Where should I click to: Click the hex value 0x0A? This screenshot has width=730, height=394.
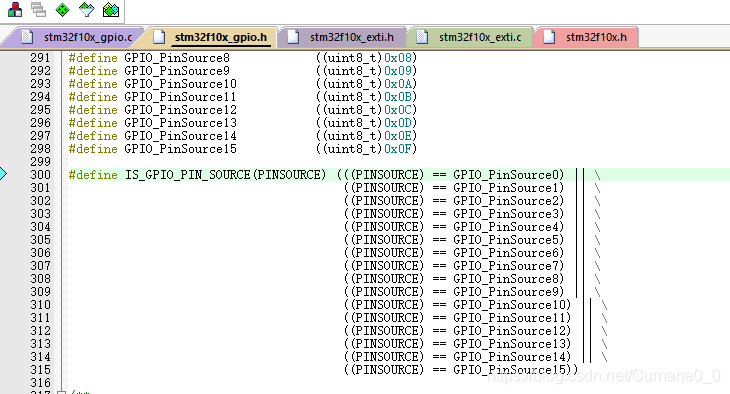point(398,84)
